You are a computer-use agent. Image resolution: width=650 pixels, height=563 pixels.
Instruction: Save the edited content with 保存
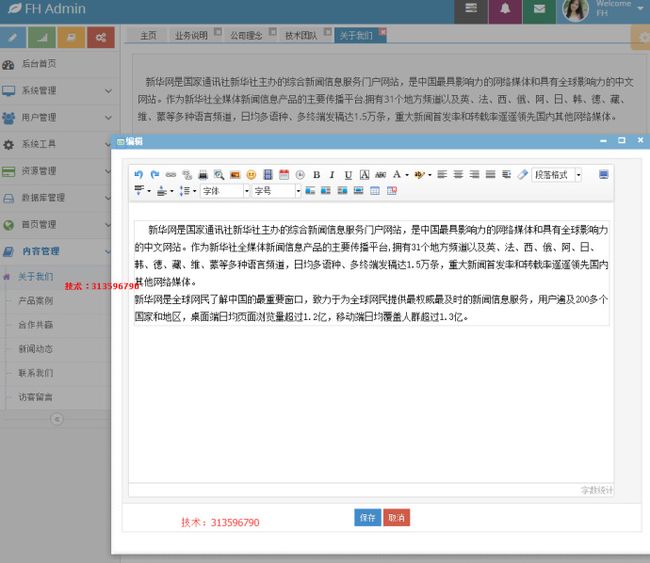click(367, 517)
